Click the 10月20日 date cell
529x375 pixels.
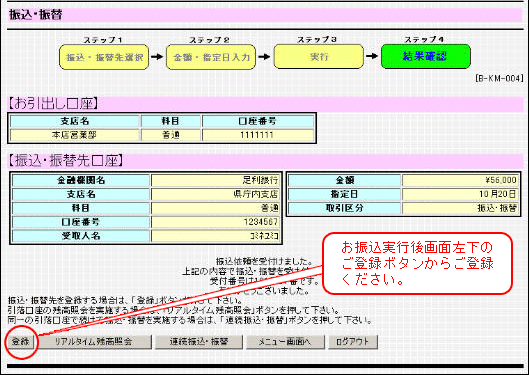[460, 194]
